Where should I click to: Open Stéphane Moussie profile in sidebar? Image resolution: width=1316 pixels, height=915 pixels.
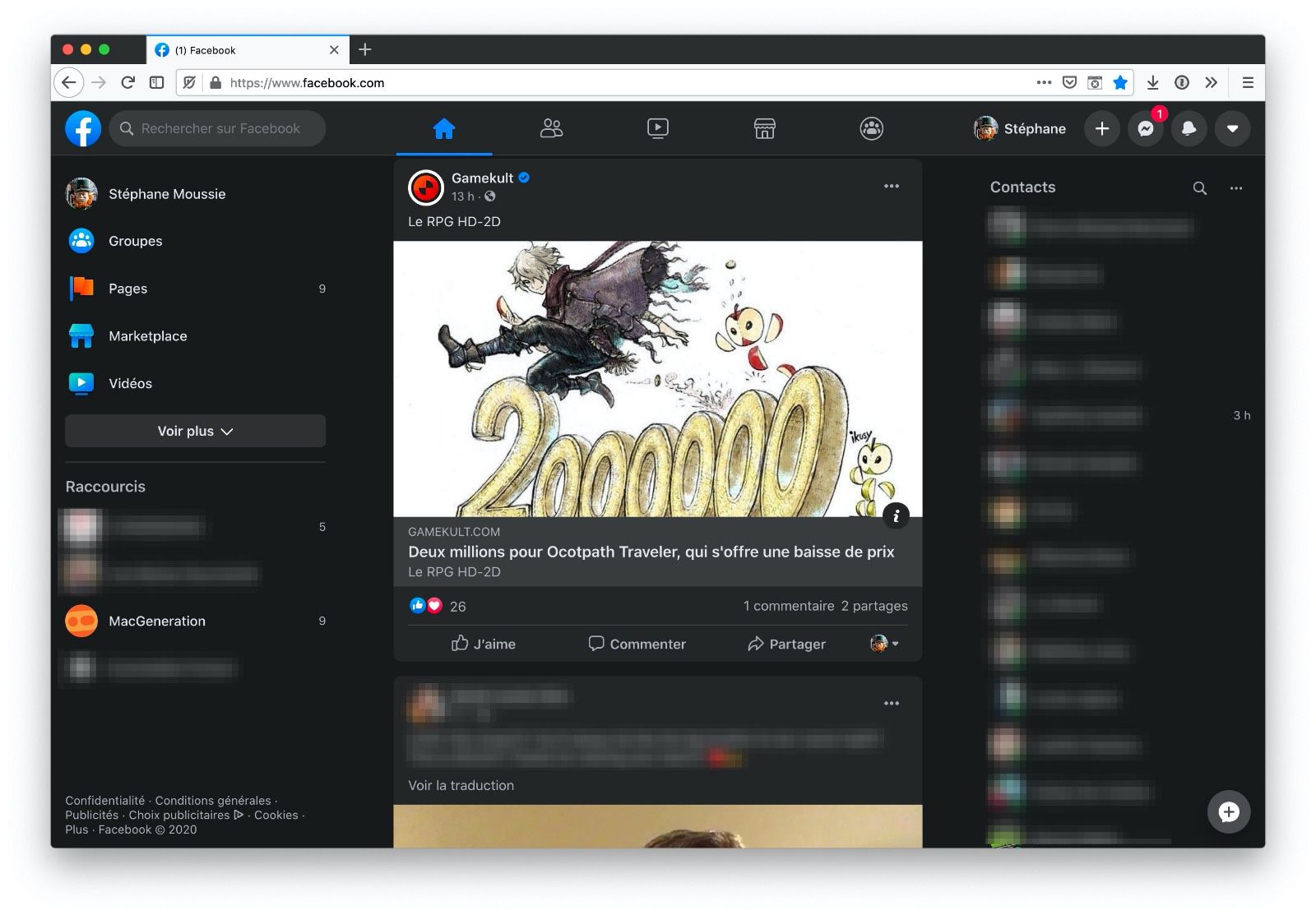coord(196,194)
